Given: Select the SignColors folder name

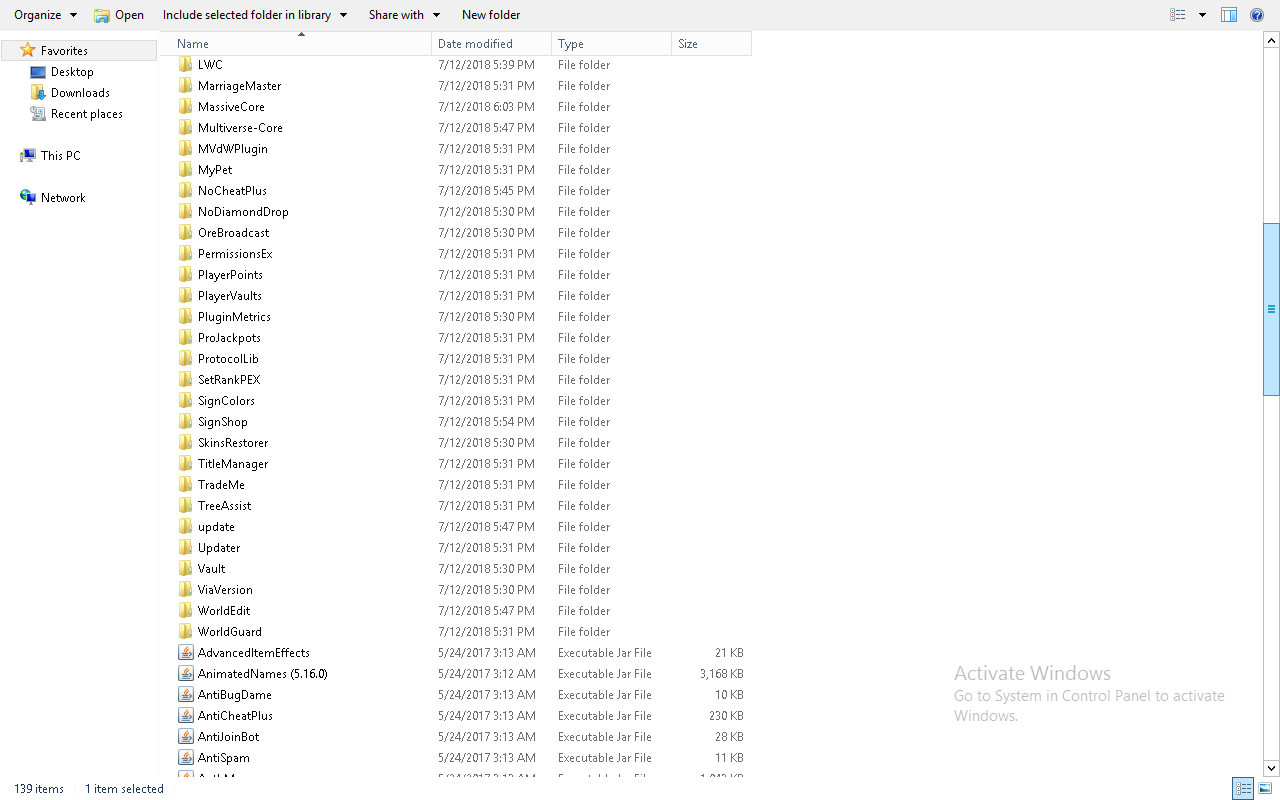Looking at the screenshot, I should [226, 401].
